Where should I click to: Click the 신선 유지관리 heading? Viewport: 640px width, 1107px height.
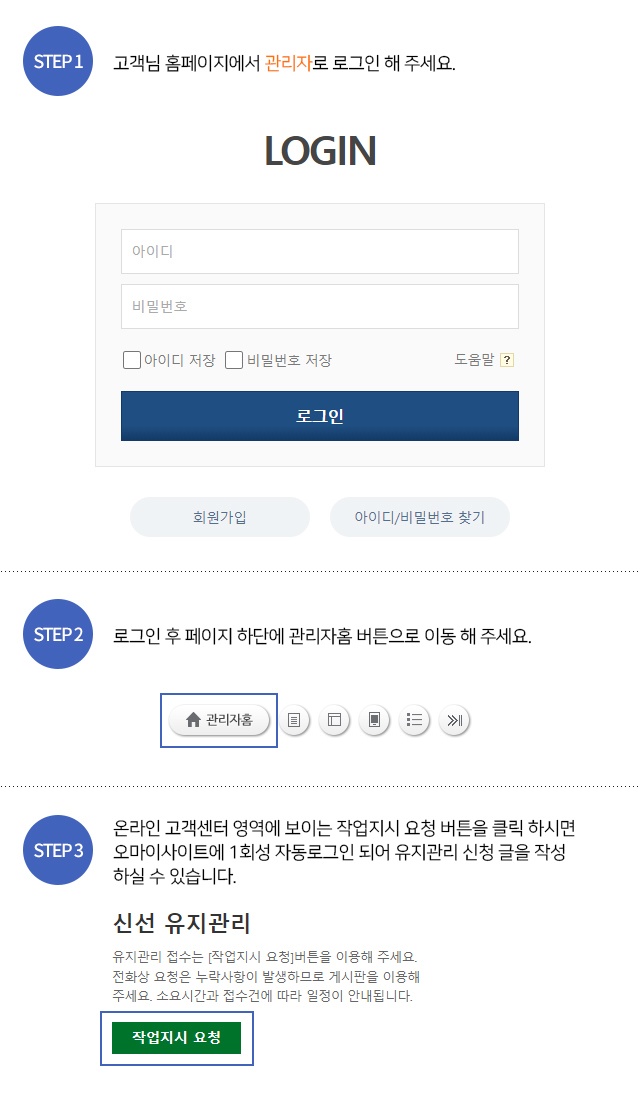pos(182,923)
